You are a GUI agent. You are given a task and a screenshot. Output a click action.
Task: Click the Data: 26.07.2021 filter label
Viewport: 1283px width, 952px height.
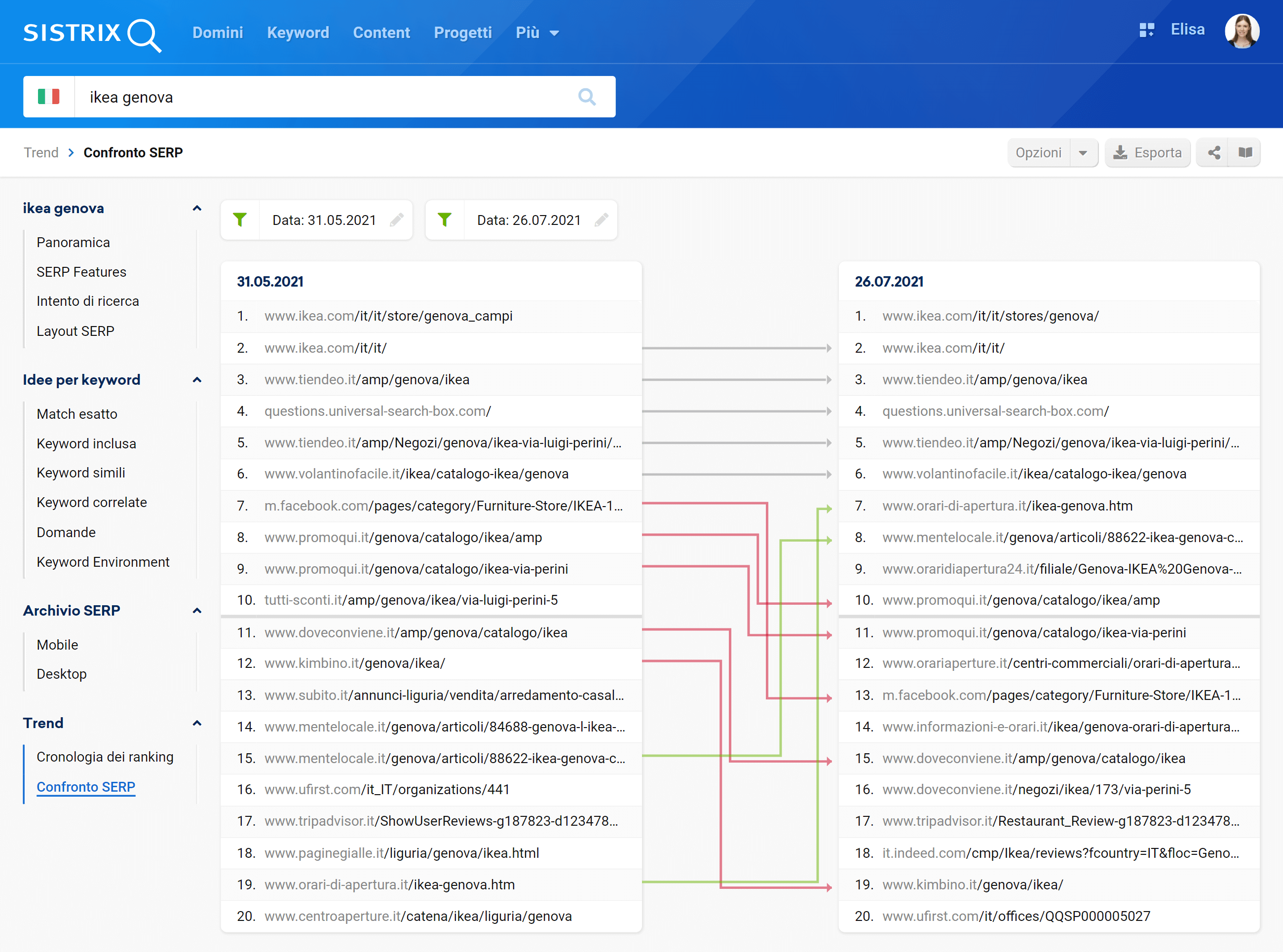(528, 220)
